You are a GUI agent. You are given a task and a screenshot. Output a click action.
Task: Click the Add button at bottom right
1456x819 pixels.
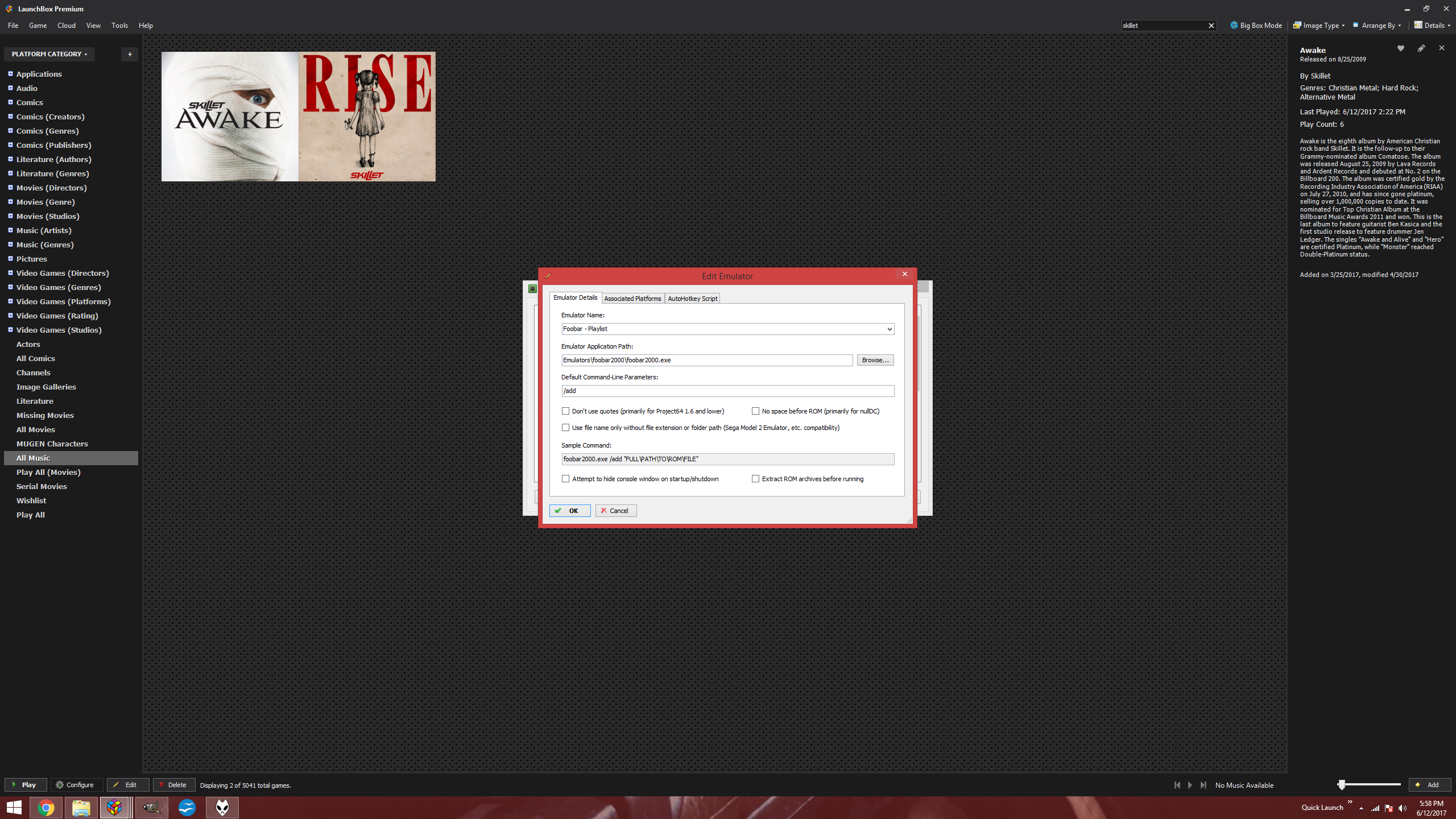tap(1429, 785)
